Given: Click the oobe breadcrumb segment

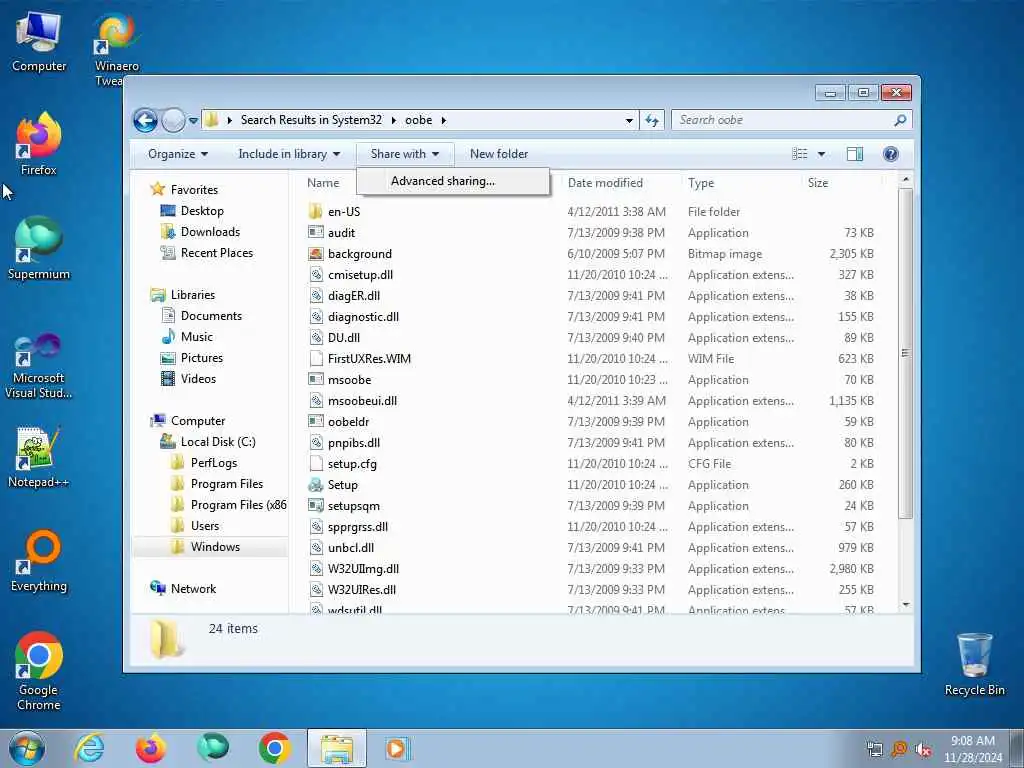Looking at the screenshot, I should click(419, 120).
